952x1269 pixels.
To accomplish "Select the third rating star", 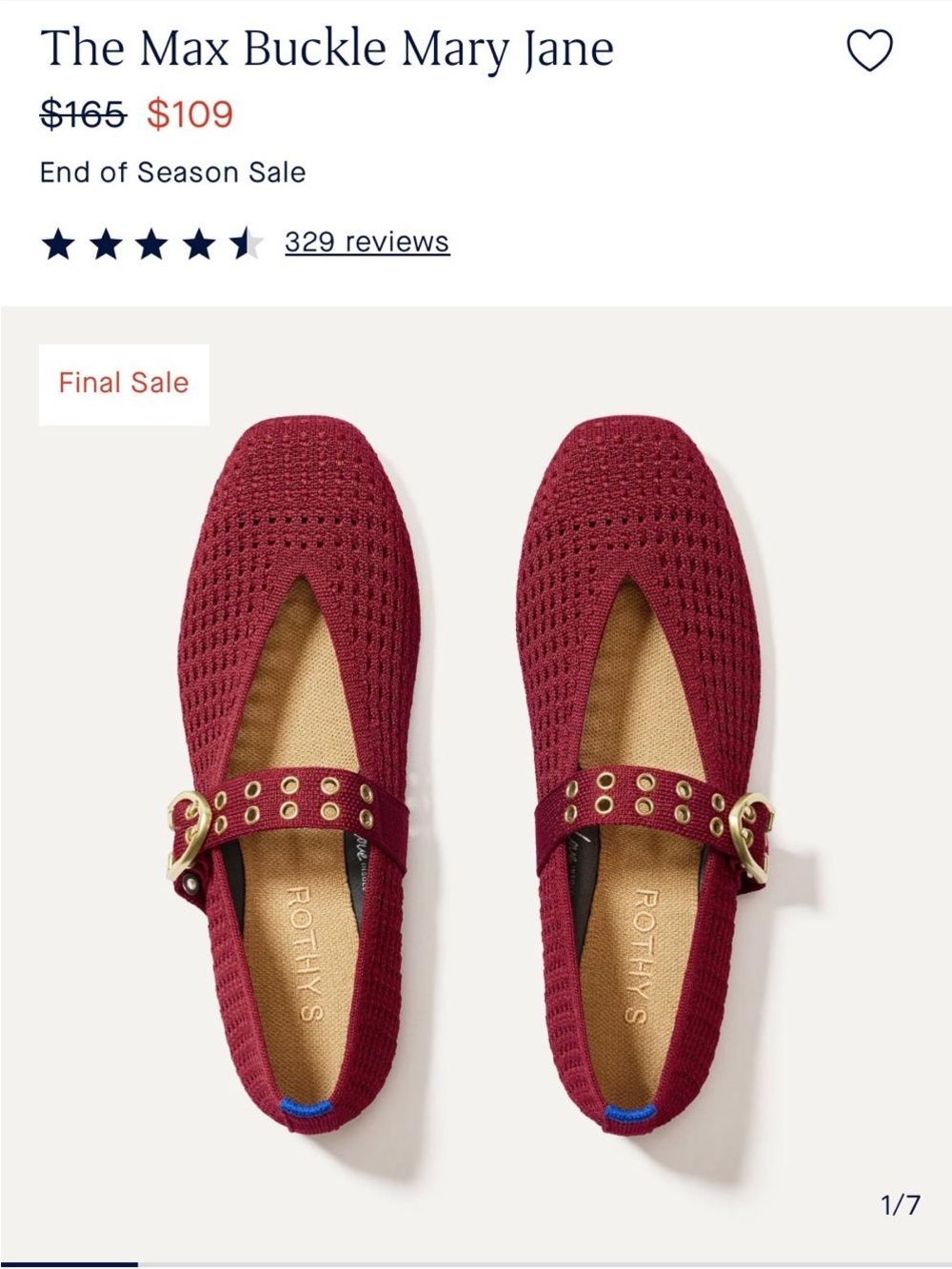I will click(152, 245).
